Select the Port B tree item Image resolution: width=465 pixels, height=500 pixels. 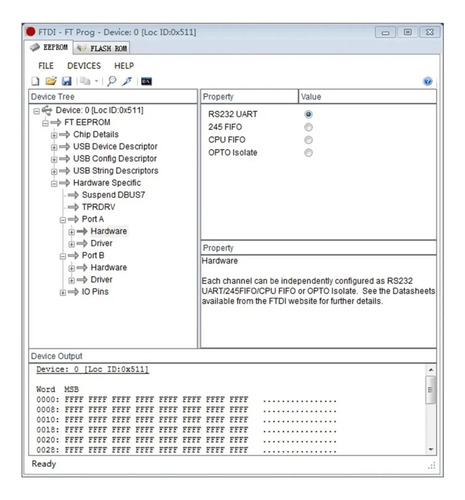click(93, 255)
